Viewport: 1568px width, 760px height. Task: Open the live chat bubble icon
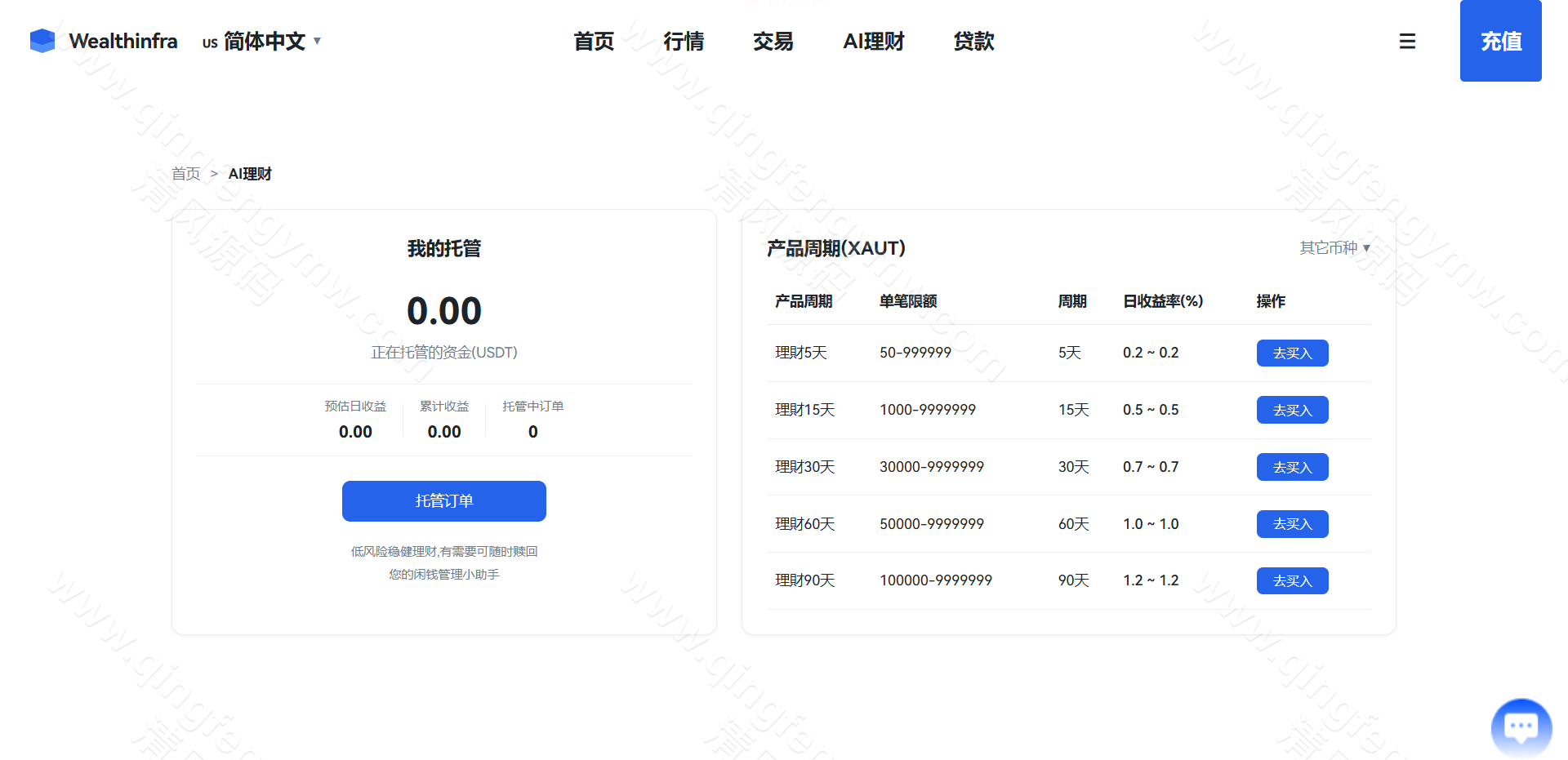1521,728
